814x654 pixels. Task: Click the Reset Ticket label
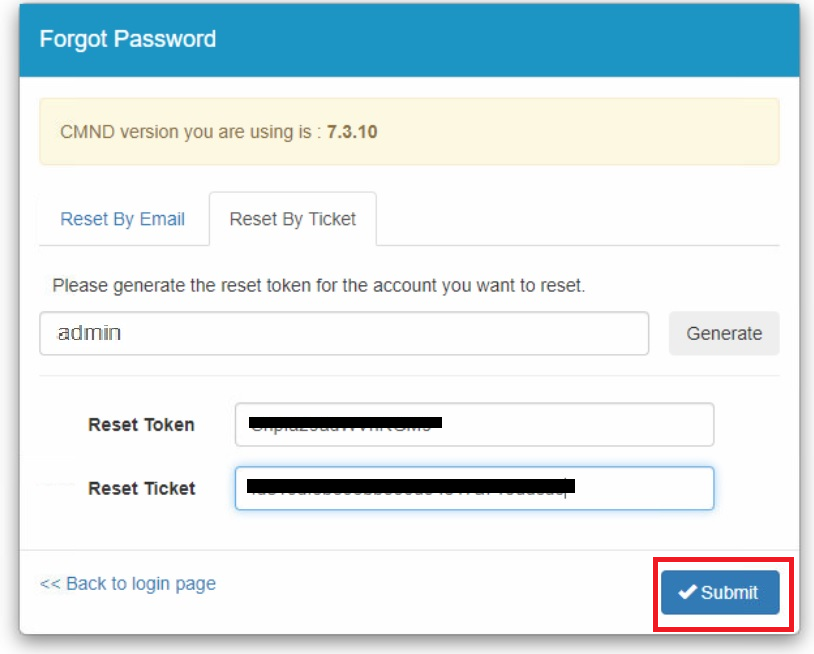coord(141,488)
